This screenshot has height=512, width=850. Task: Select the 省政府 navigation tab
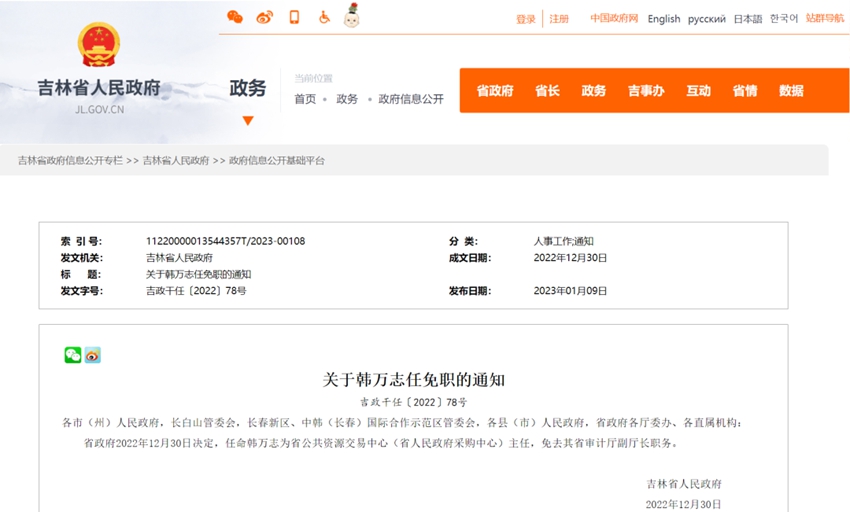click(494, 91)
